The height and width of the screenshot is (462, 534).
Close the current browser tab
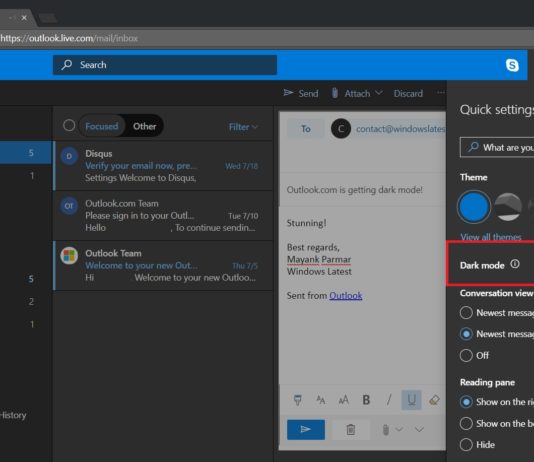pos(24,18)
